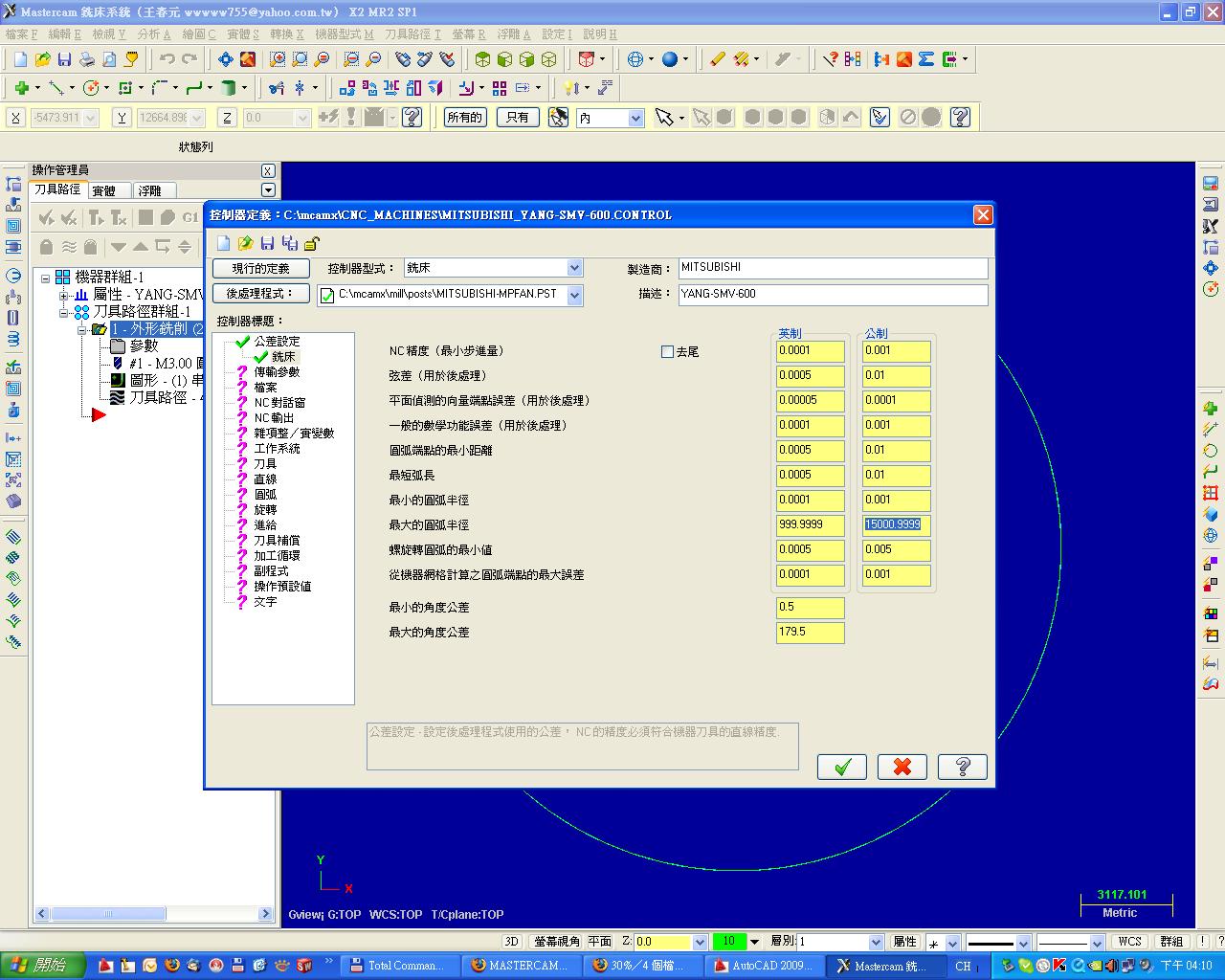This screenshot has width=1225, height=980.
Task: Open dialog help with question mark button
Action: (962, 767)
